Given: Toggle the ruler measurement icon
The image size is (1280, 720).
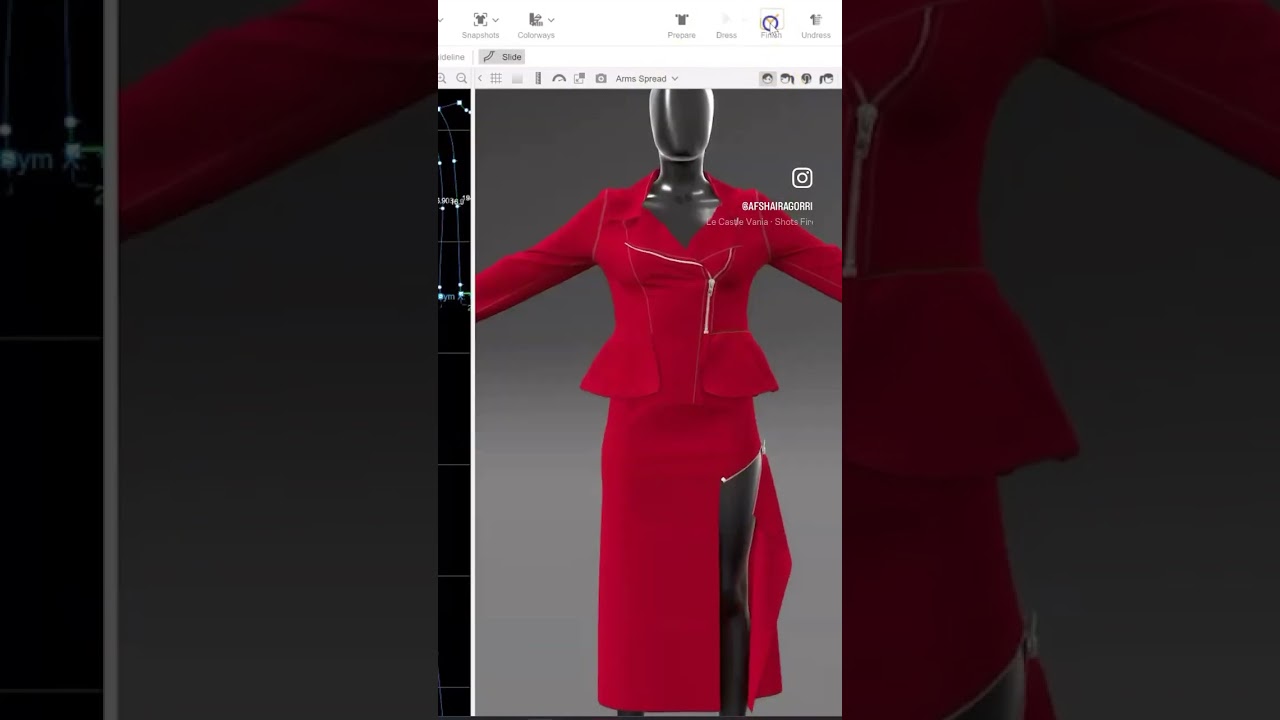Looking at the screenshot, I should (x=538, y=78).
